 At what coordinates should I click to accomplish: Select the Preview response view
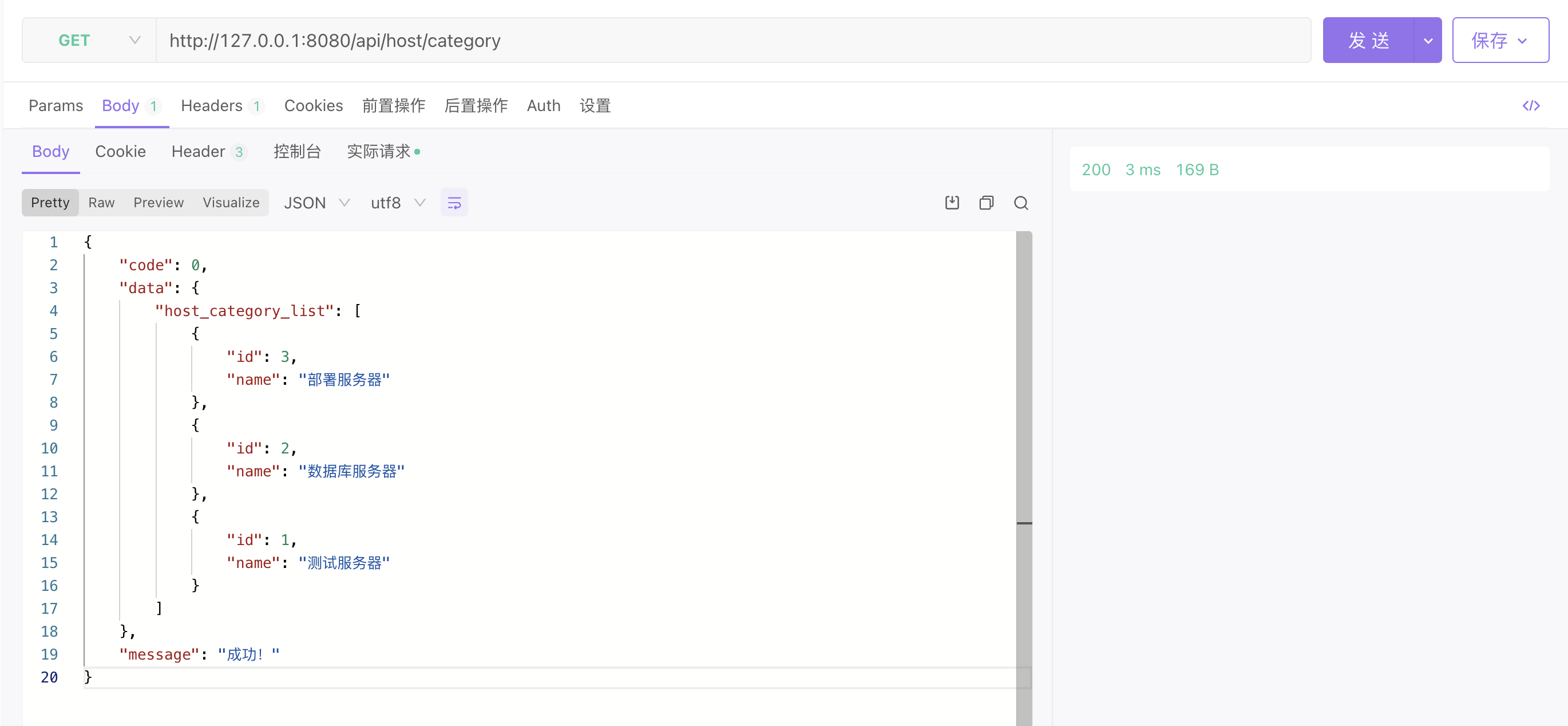point(159,203)
